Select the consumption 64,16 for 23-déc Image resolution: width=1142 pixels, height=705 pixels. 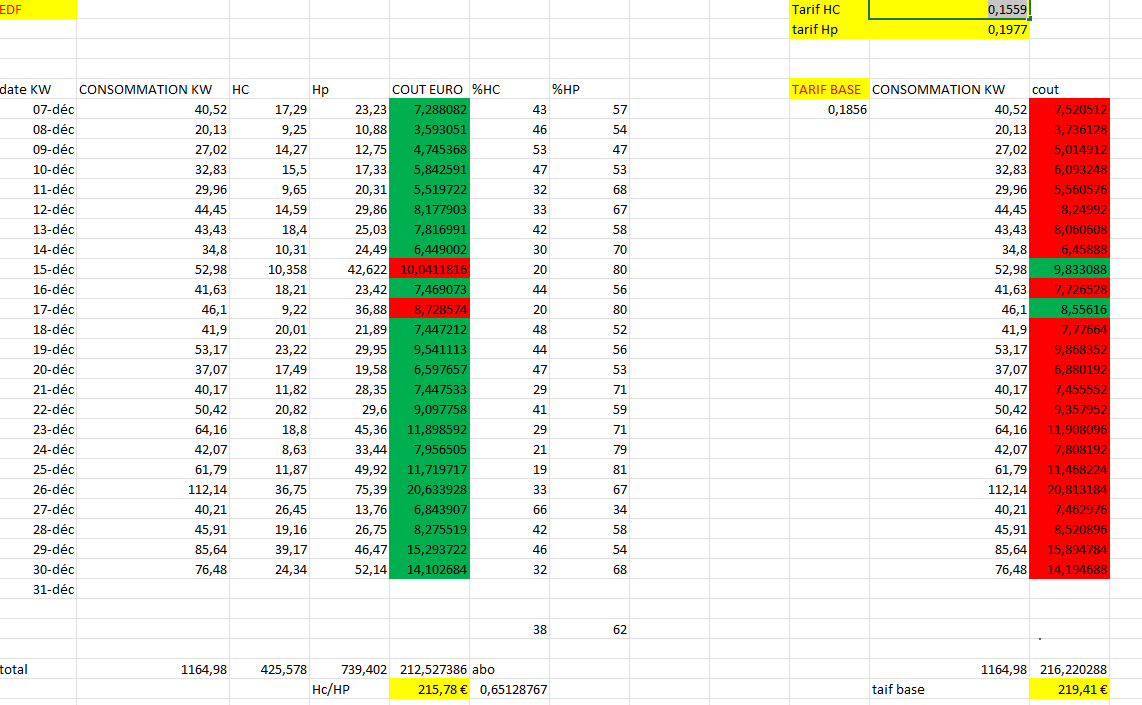153,430
